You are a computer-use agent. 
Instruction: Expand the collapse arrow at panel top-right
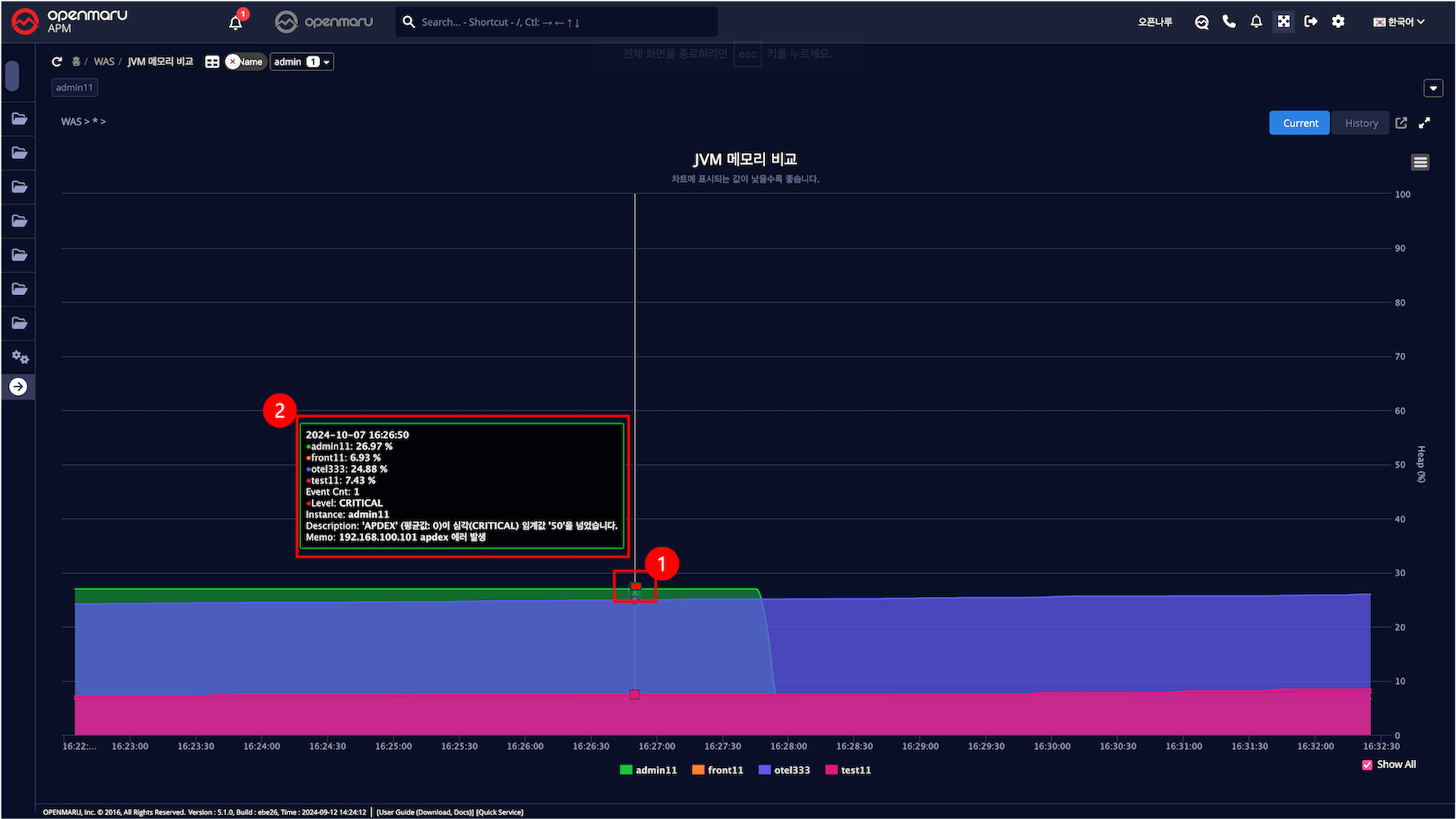click(1433, 88)
